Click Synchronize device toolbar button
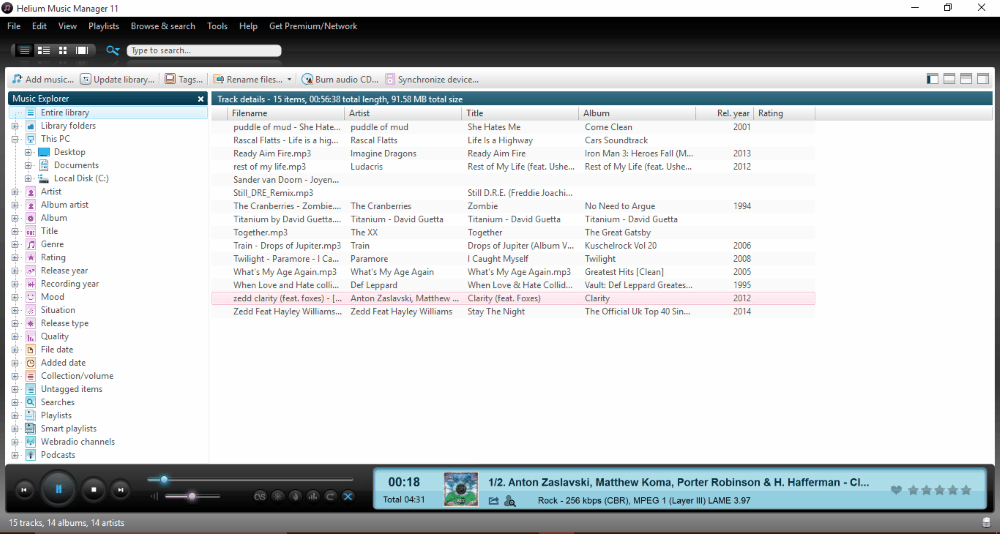The height and width of the screenshot is (534, 1000). coord(432,80)
